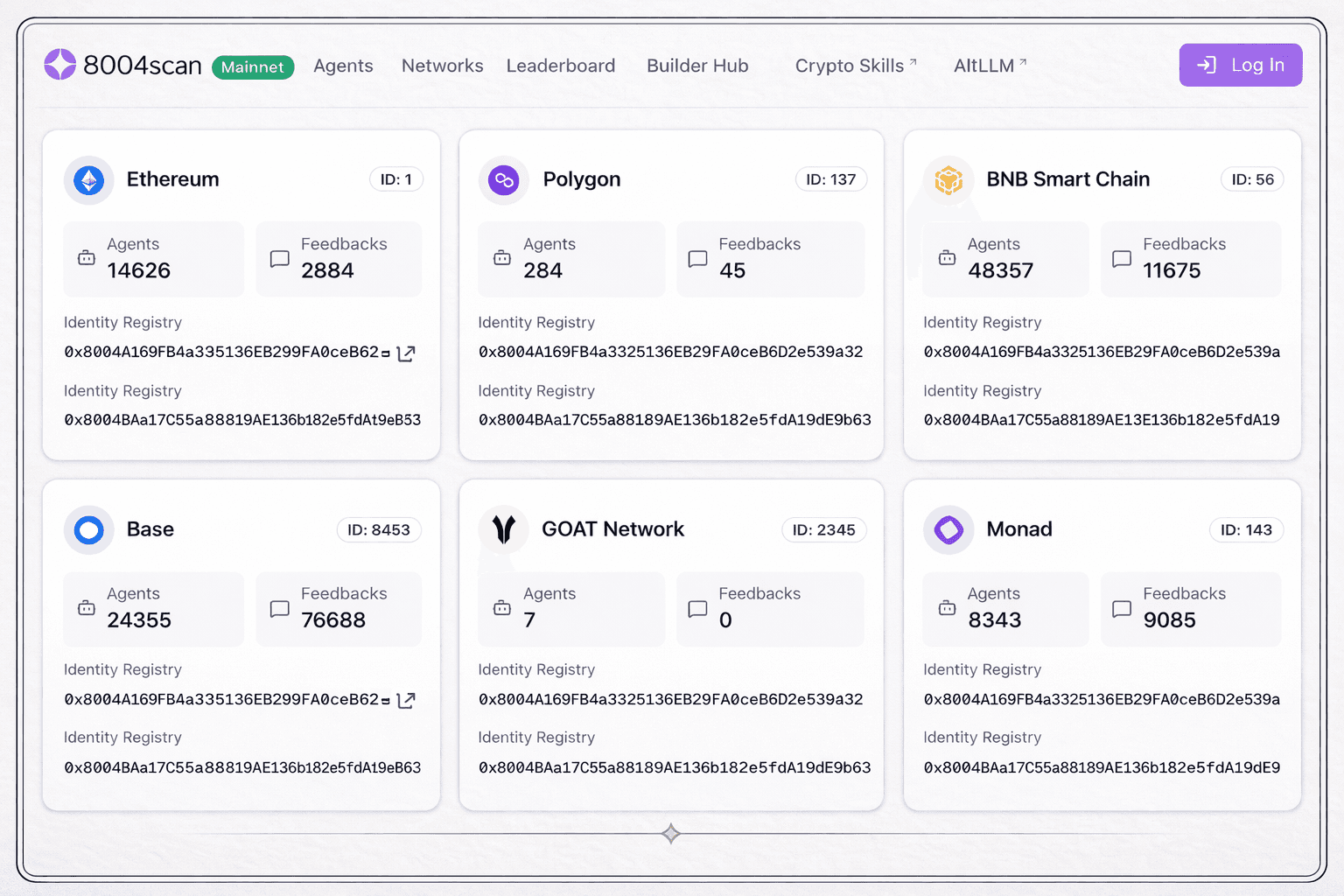1344x896 pixels.
Task: Click the BNB Smart Chain logo
Action: (948, 180)
